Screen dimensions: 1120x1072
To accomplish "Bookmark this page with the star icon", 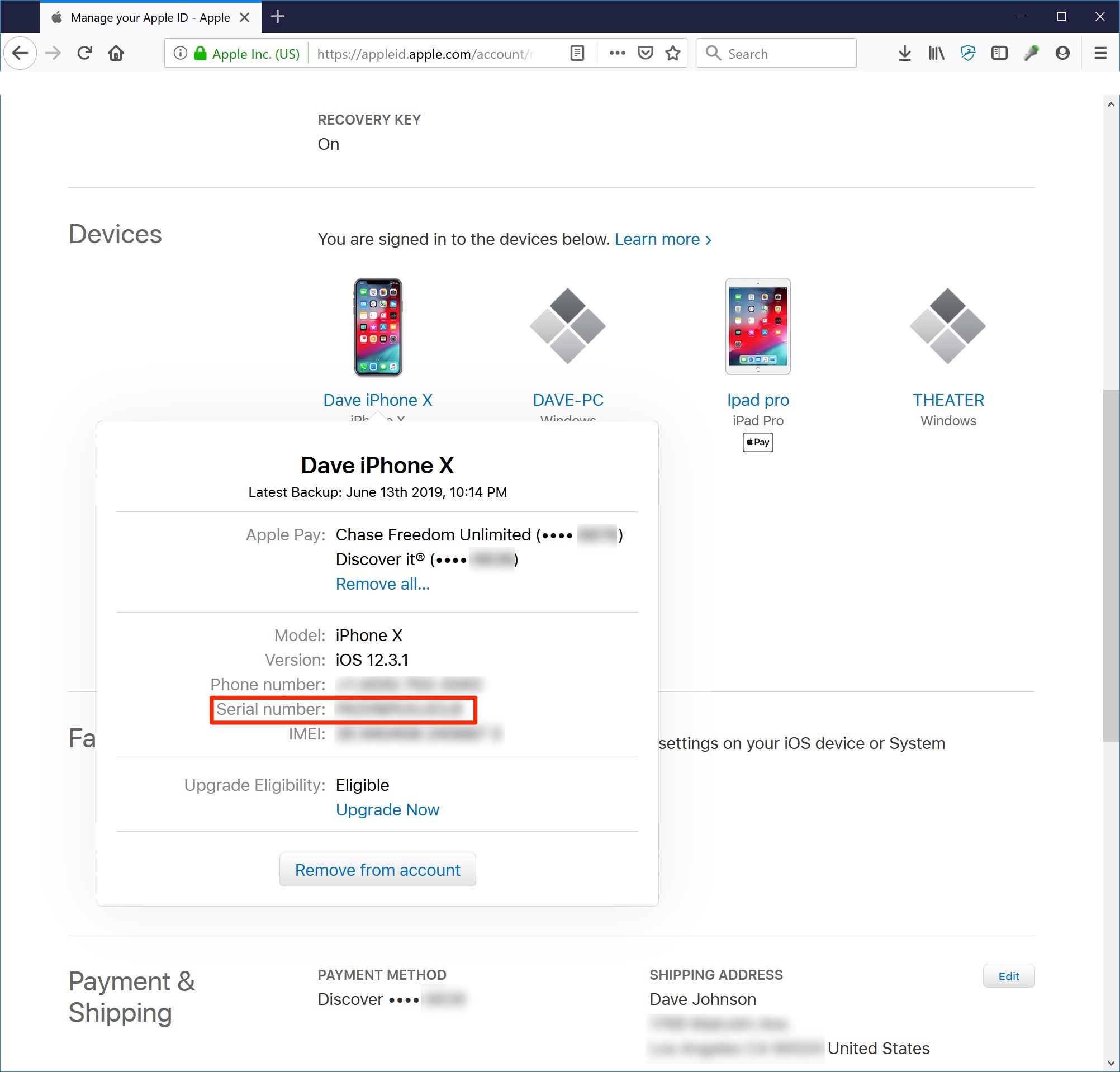I will coord(672,53).
